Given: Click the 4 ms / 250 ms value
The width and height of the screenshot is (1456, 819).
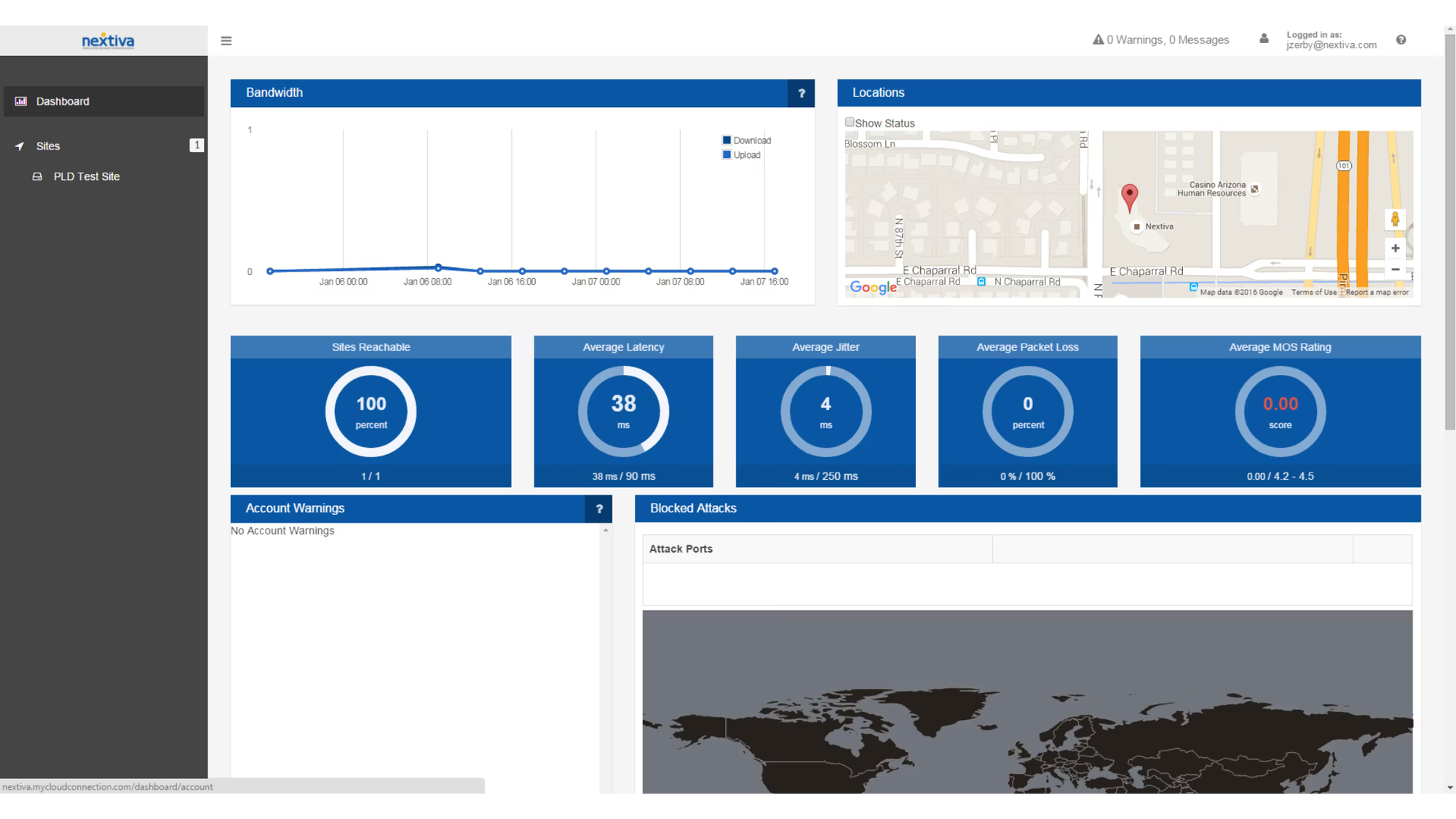Looking at the screenshot, I should click(x=826, y=477).
